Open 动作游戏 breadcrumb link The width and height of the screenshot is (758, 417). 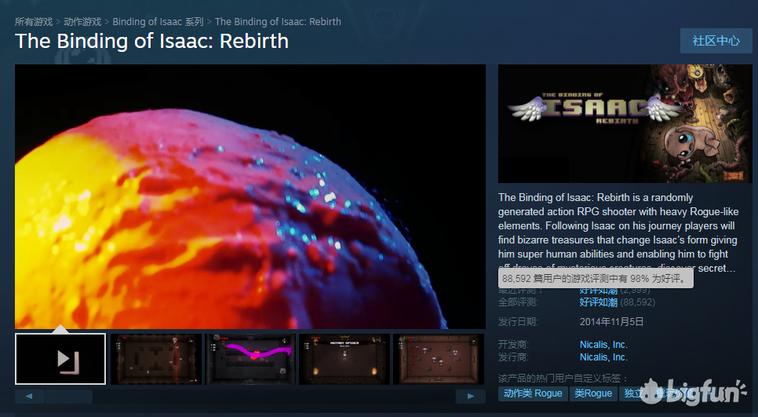click(x=83, y=22)
